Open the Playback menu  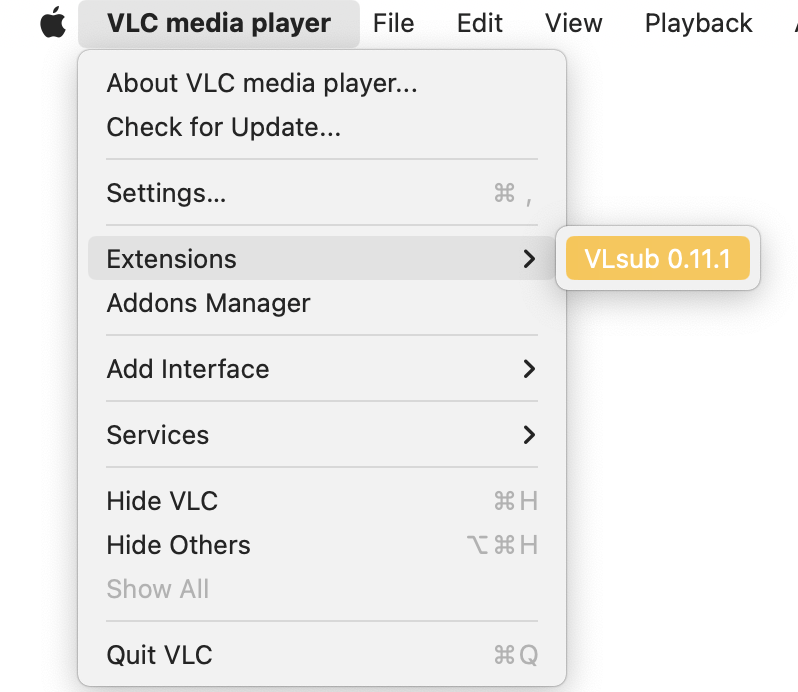pos(698,23)
